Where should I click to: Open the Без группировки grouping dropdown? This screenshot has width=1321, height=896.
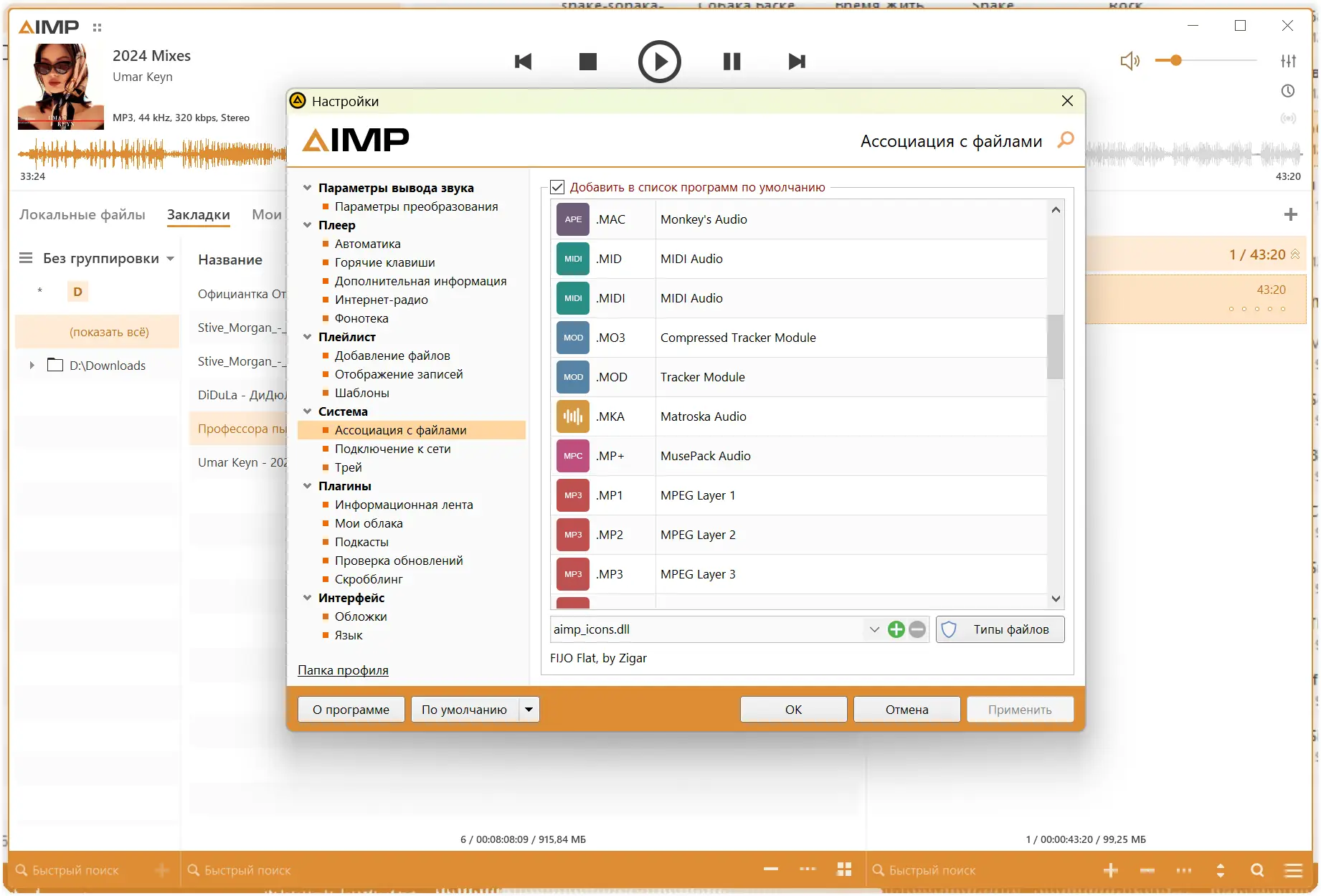click(x=171, y=258)
